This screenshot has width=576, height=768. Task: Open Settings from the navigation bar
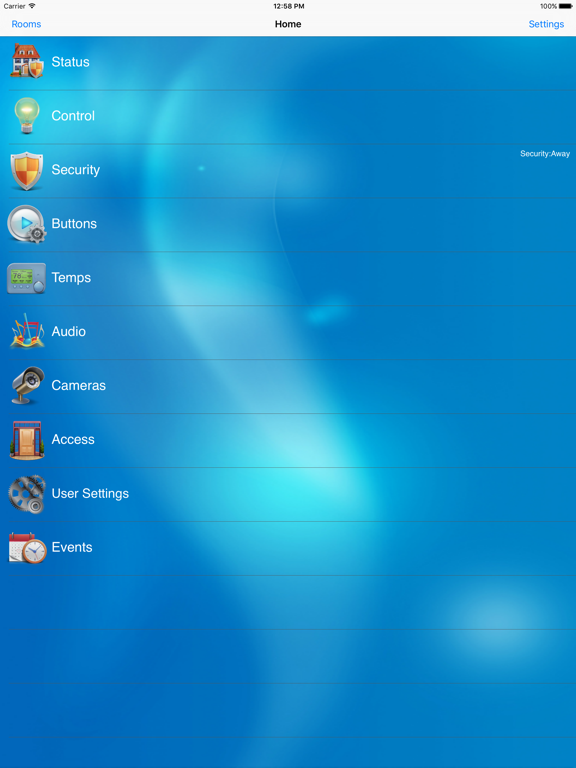pos(546,24)
